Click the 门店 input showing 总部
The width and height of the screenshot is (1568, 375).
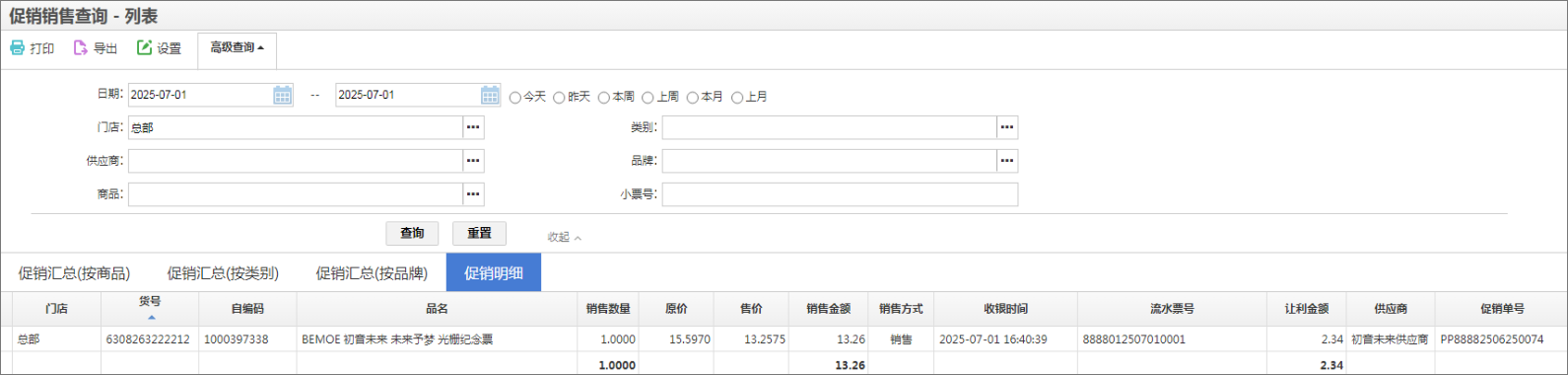(296, 127)
